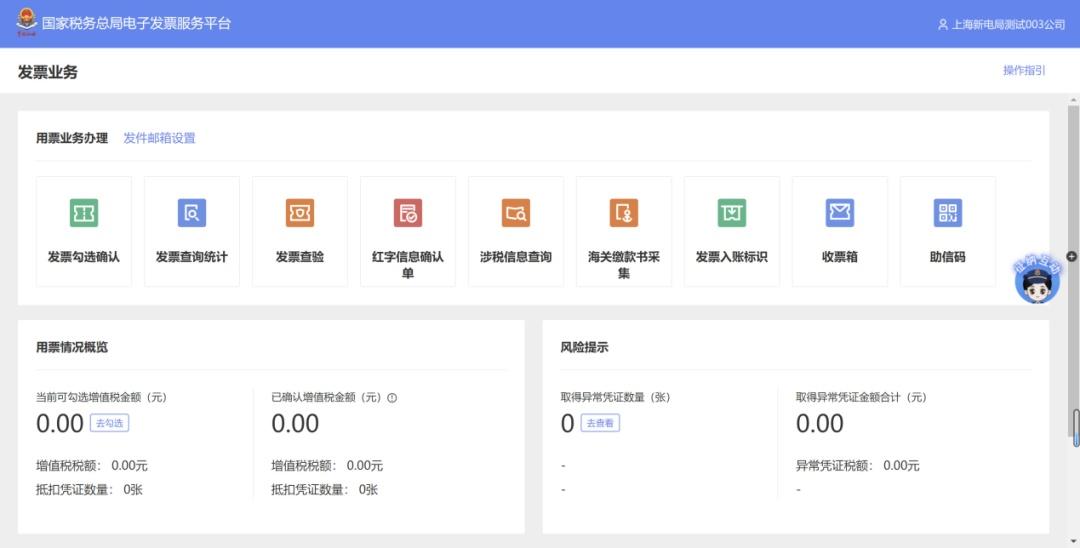Viewport: 1080px width, 548px height.
Task: Open the 征纳互动 police assistant avatar
Action: pos(1037,280)
